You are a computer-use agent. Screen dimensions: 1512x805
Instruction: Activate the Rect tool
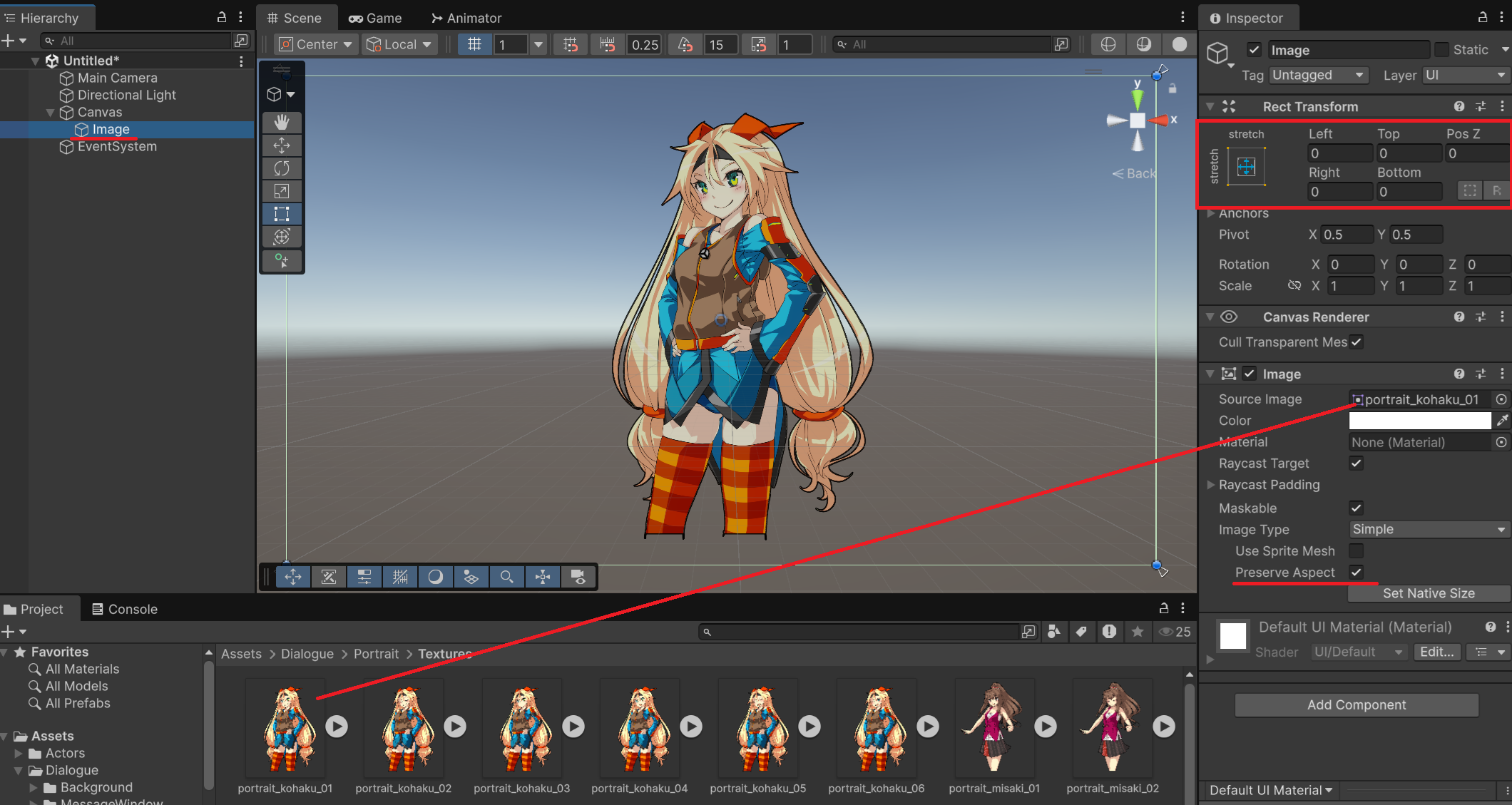pyautogui.click(x=282, y=214)
